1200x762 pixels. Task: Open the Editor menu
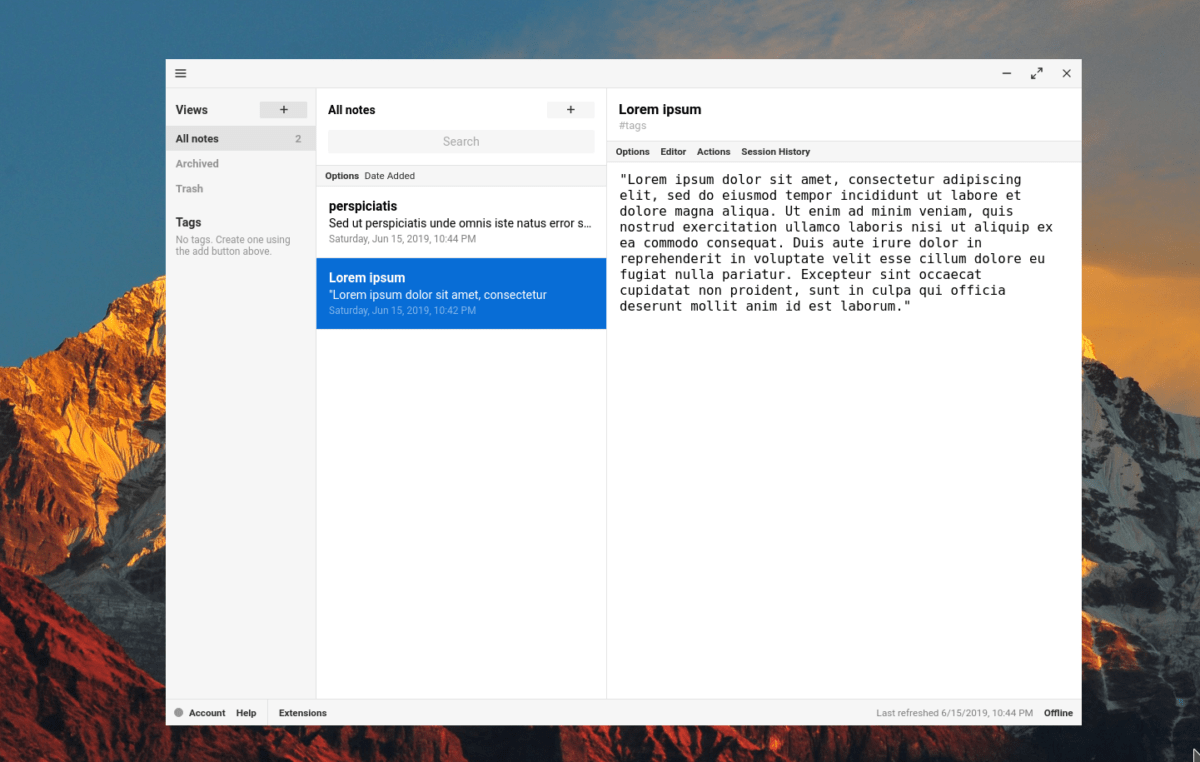[x=673, y=151]
